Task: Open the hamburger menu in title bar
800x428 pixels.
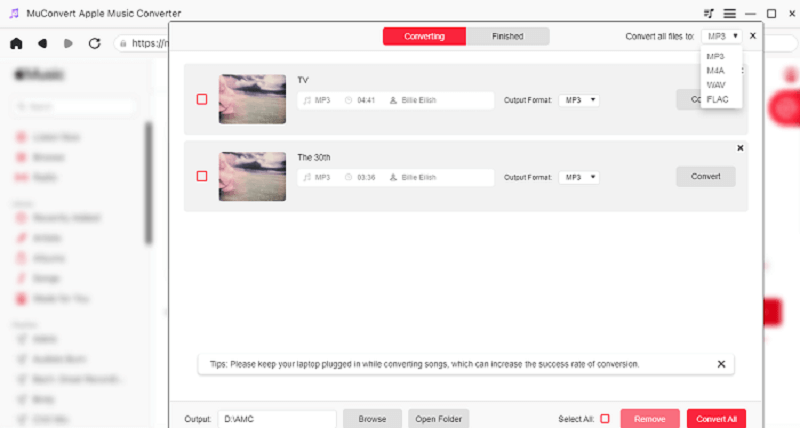Action: pyautogui.click(x=730, y=13)
